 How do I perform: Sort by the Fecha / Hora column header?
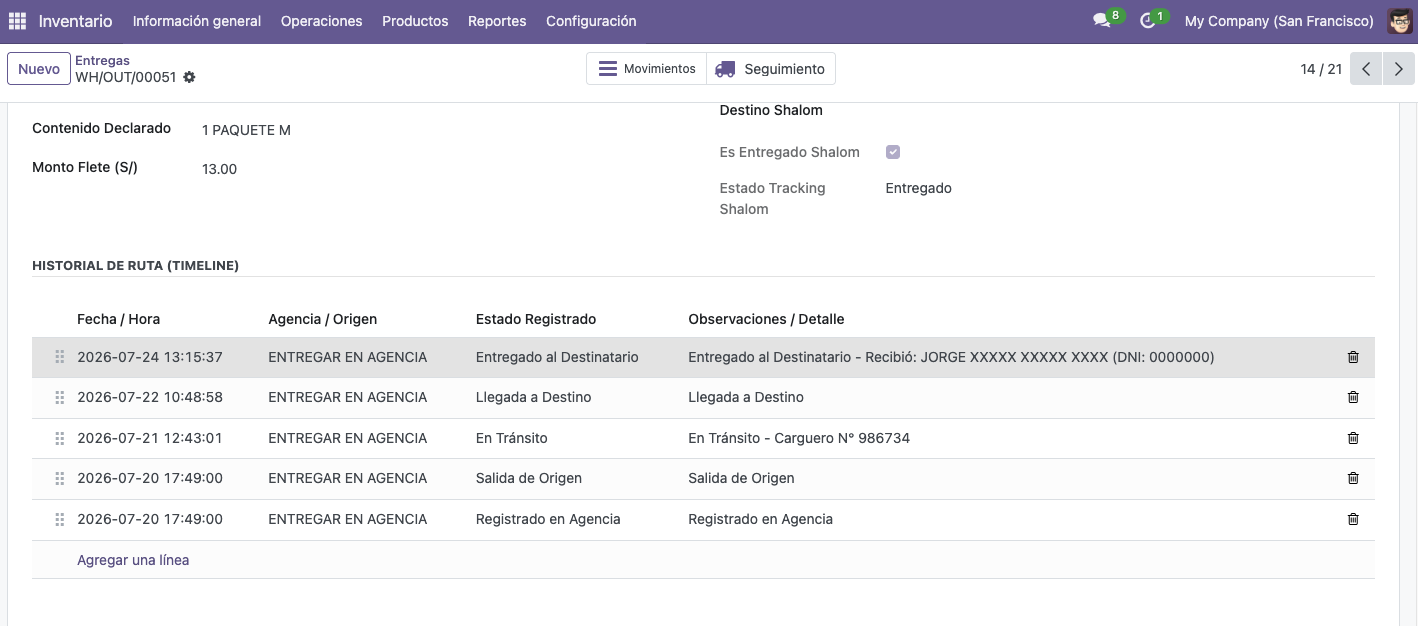tap(119, 319)
